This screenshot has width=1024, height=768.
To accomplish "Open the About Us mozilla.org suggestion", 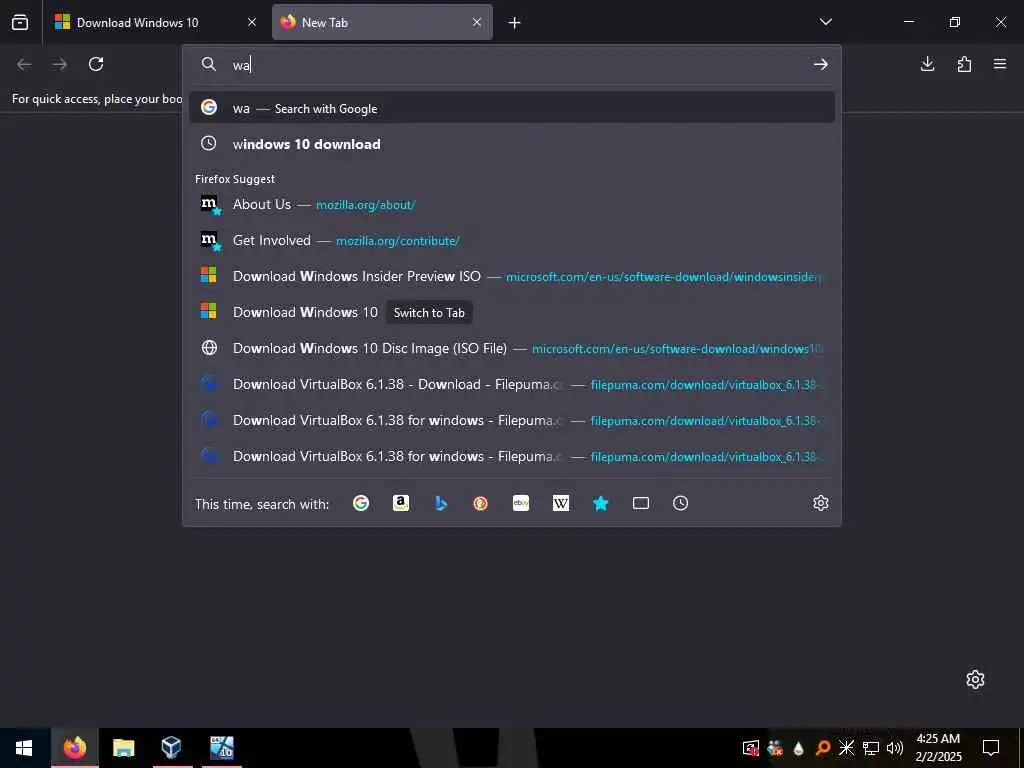I will 512,204.
